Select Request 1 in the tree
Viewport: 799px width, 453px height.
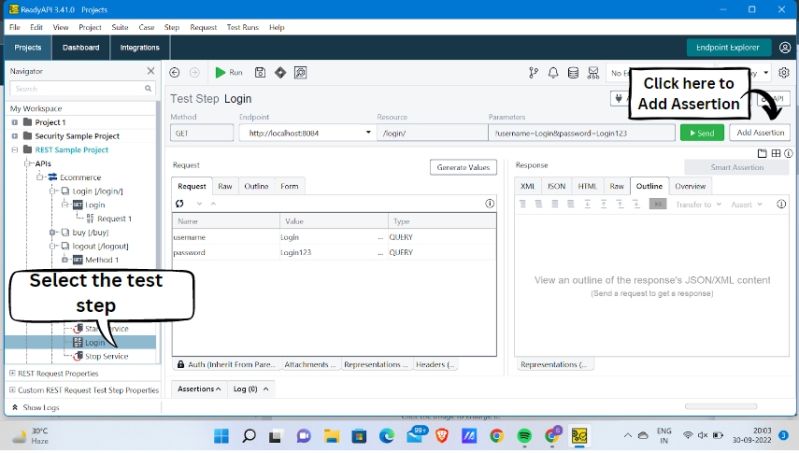click(114, 219)
